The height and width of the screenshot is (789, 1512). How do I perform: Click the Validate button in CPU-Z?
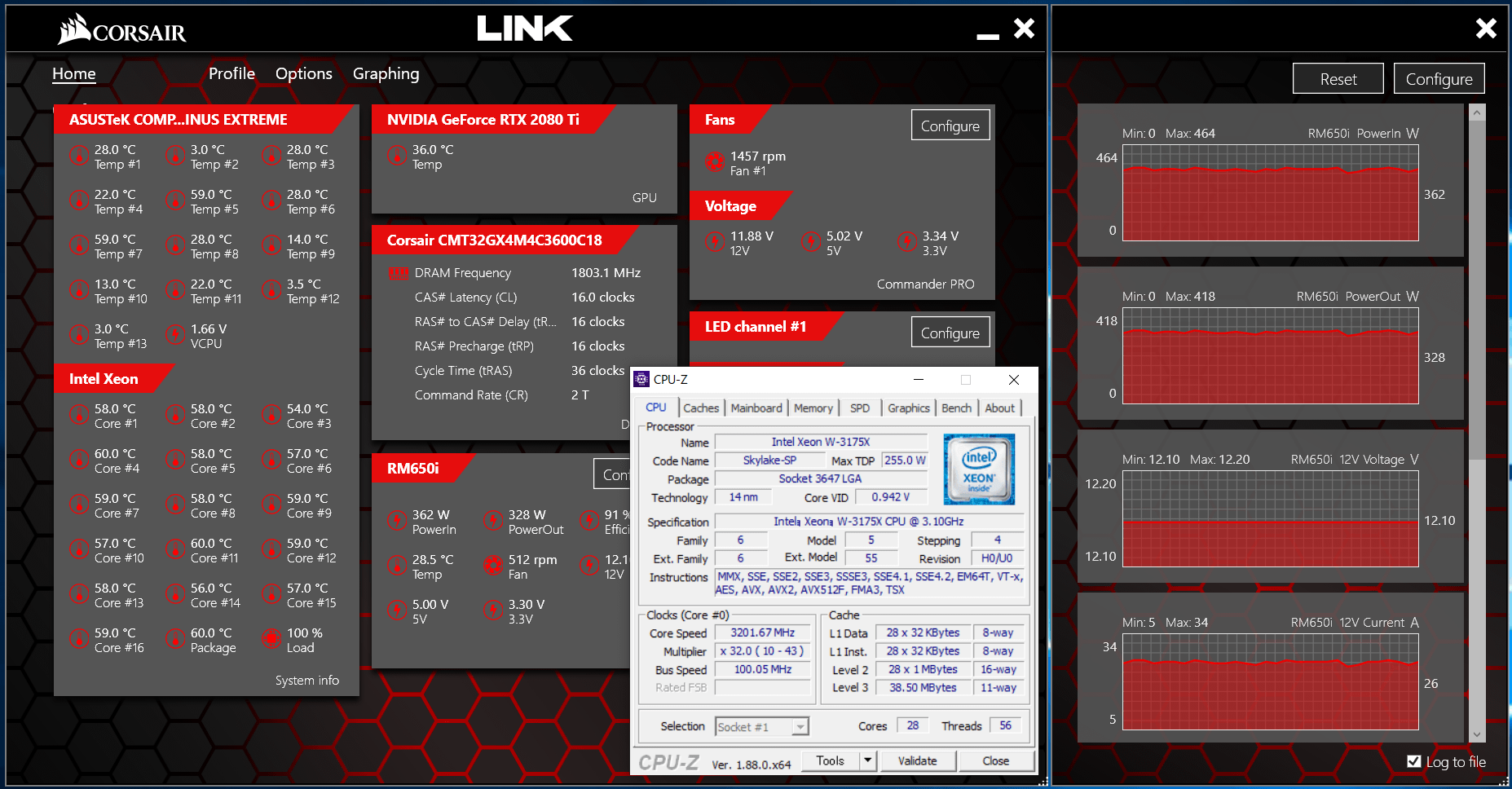[918, 760]
